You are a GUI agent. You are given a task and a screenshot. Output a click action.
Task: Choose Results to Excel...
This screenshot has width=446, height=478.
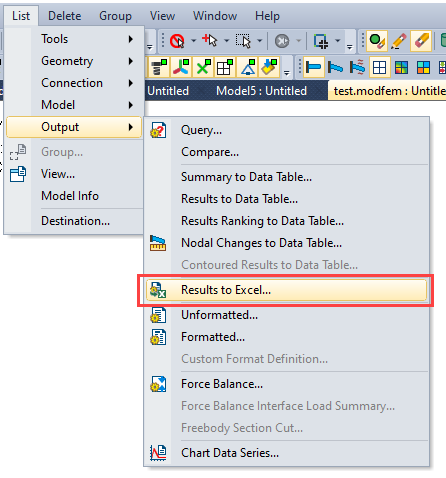pyautogui.click(x=286, y=290)
